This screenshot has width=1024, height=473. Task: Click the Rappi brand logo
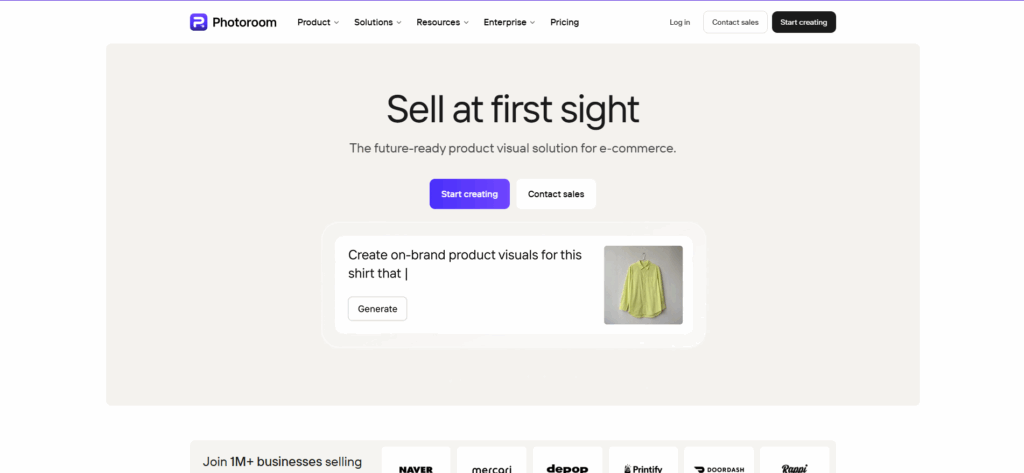click(x=794, y=468)
